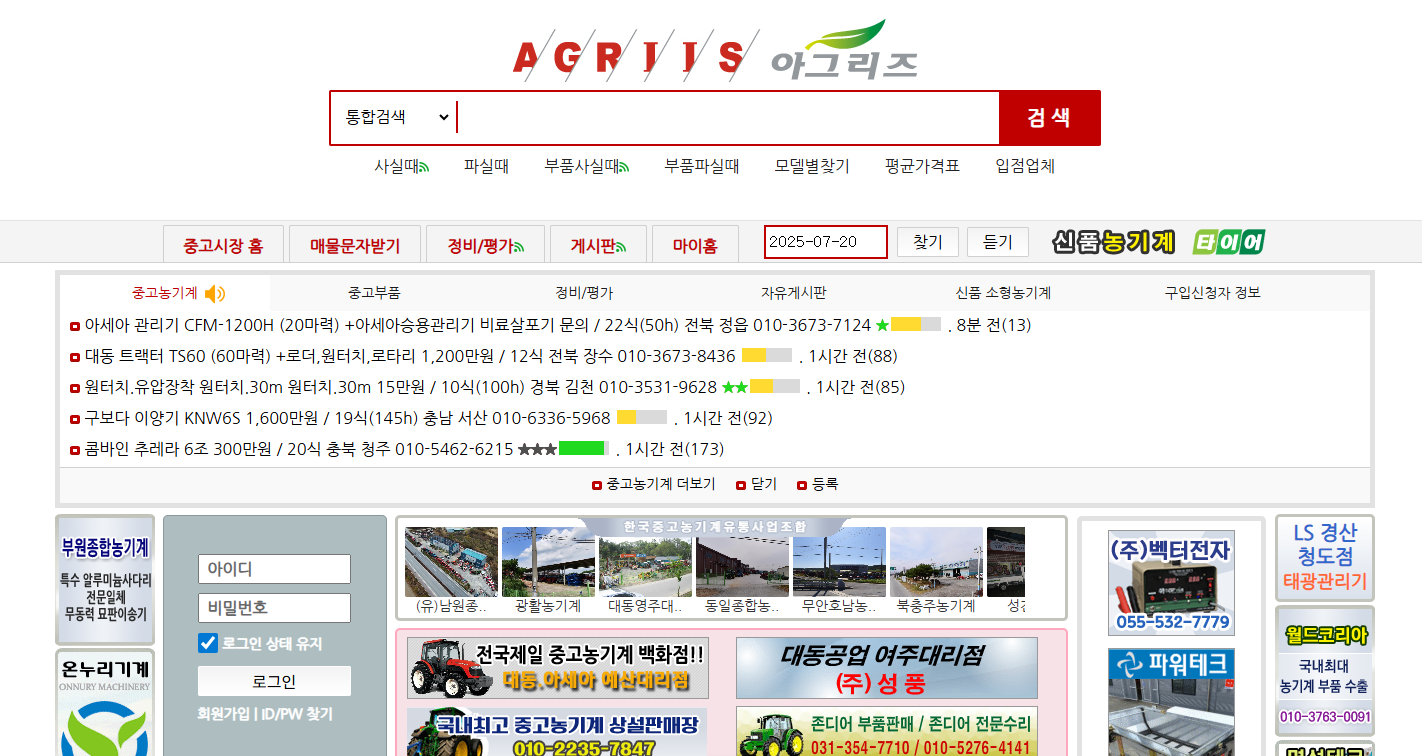Click the green 타이어 badge icon
Screen dimensions: 1422x756
click(x=1229, y=242)
